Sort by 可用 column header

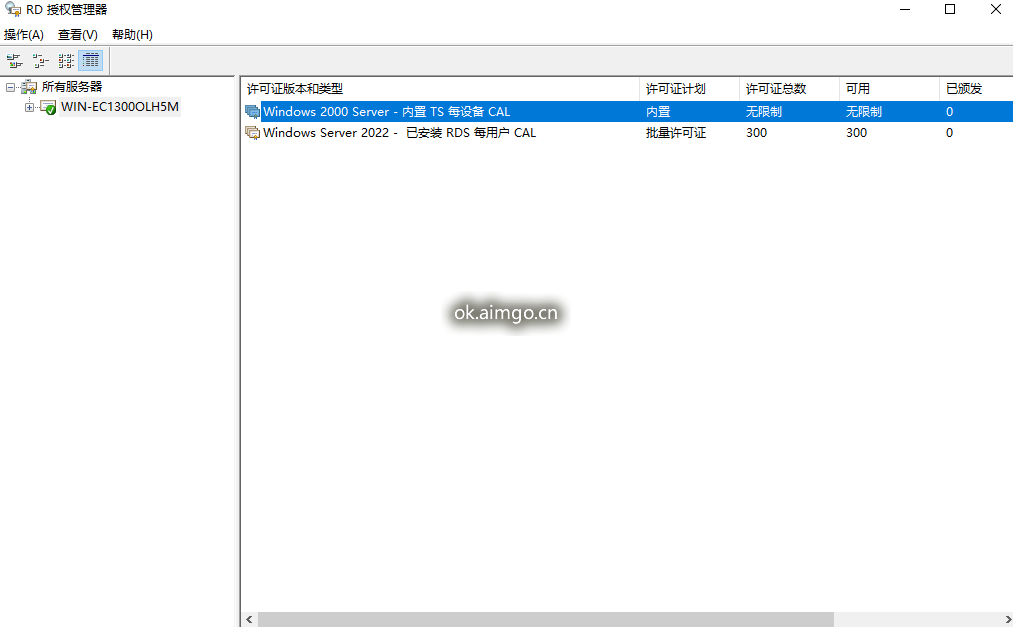pyautogui.click(x=889, y=88)
